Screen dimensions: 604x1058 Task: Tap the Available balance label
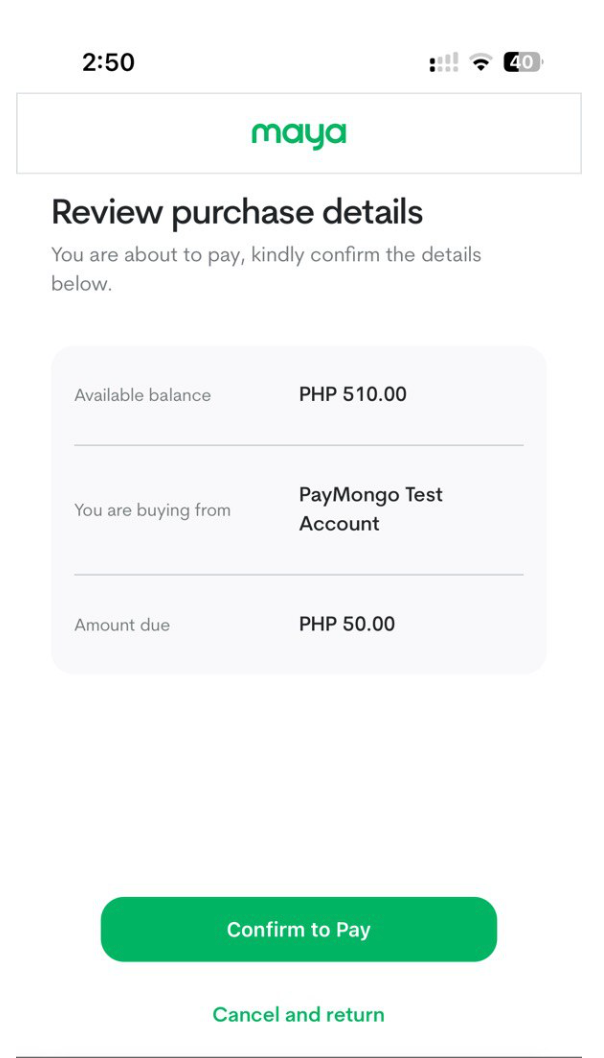[x=142, y=395]
